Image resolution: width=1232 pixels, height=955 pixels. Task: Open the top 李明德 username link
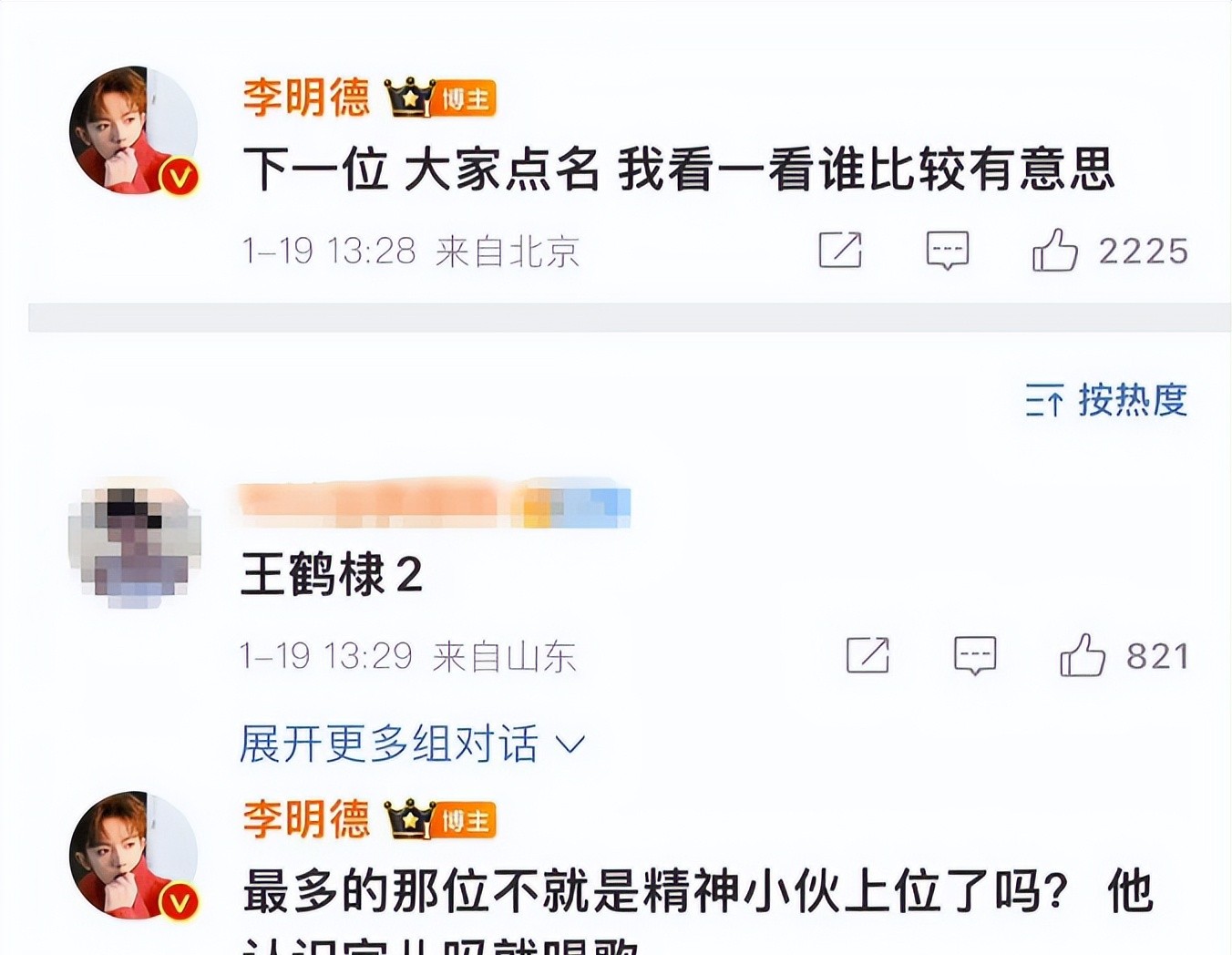(307, 98)
